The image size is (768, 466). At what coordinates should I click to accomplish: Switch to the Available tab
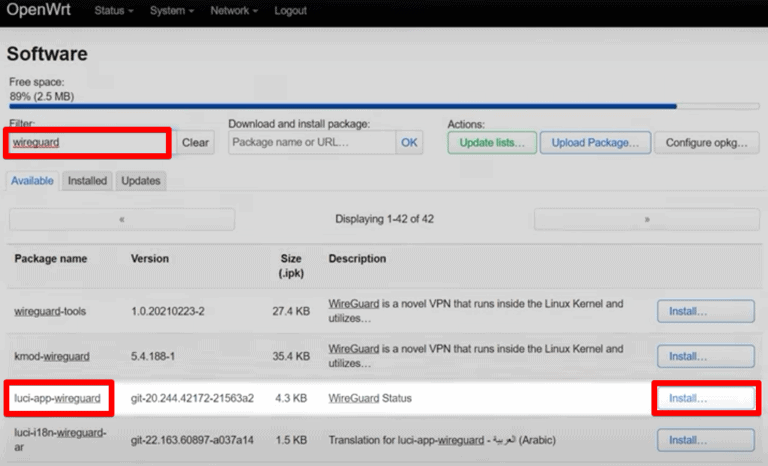point(32,181)
